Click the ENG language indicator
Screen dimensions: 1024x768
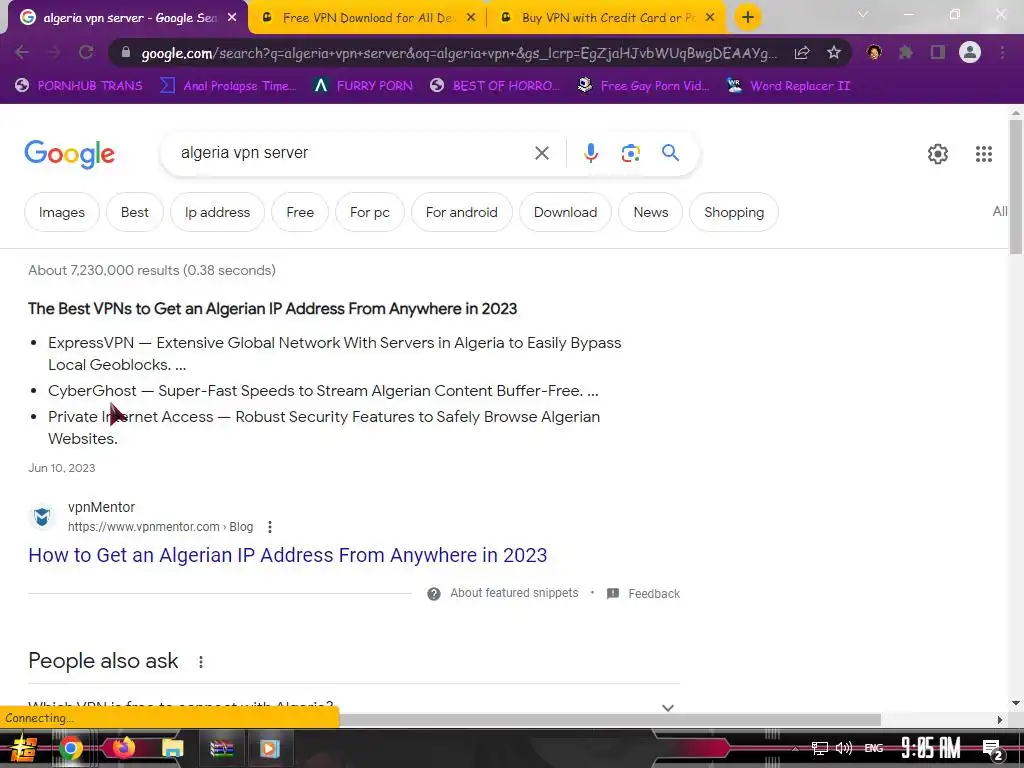[874, 748]
